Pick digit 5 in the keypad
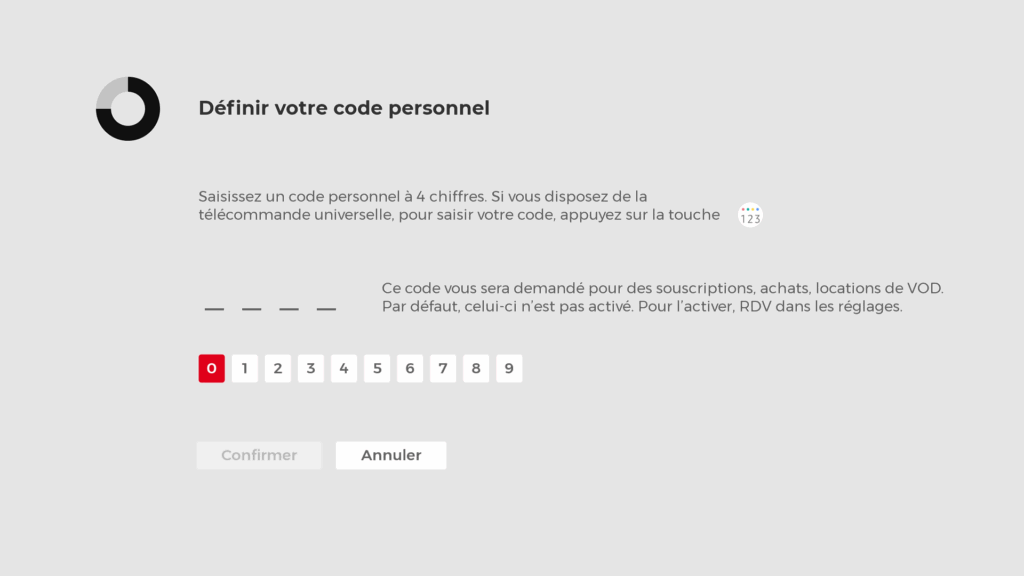The image size is (1024, 576). pos(377,369)
